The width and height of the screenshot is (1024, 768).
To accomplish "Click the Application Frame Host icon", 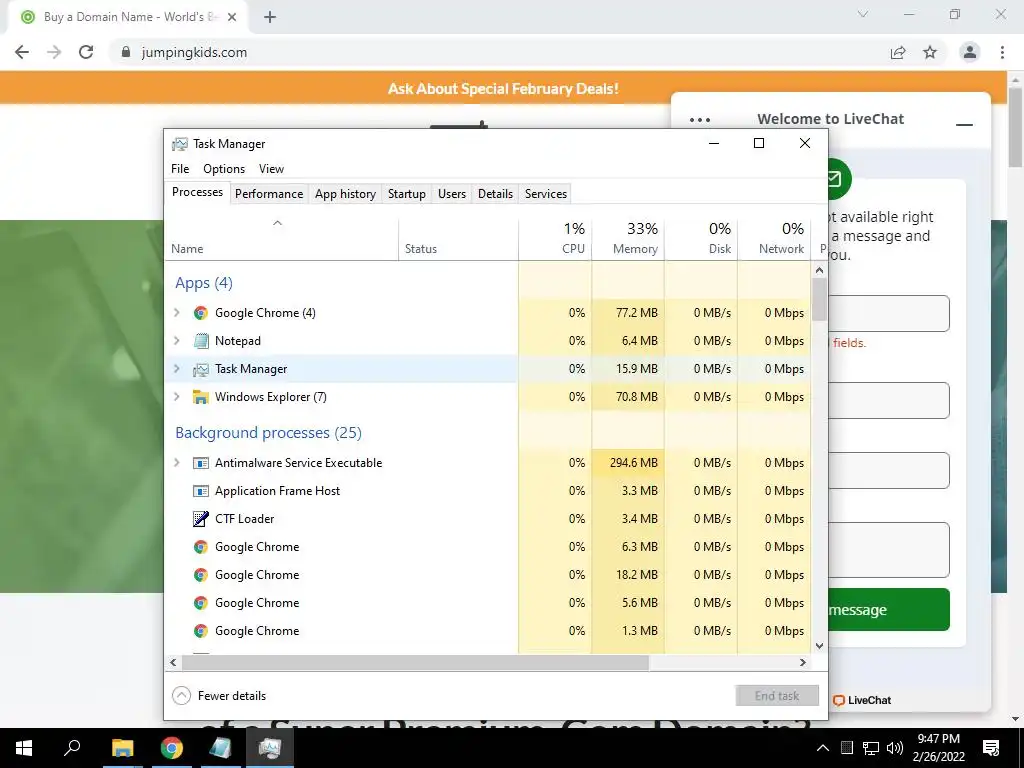I will (200, 491).
